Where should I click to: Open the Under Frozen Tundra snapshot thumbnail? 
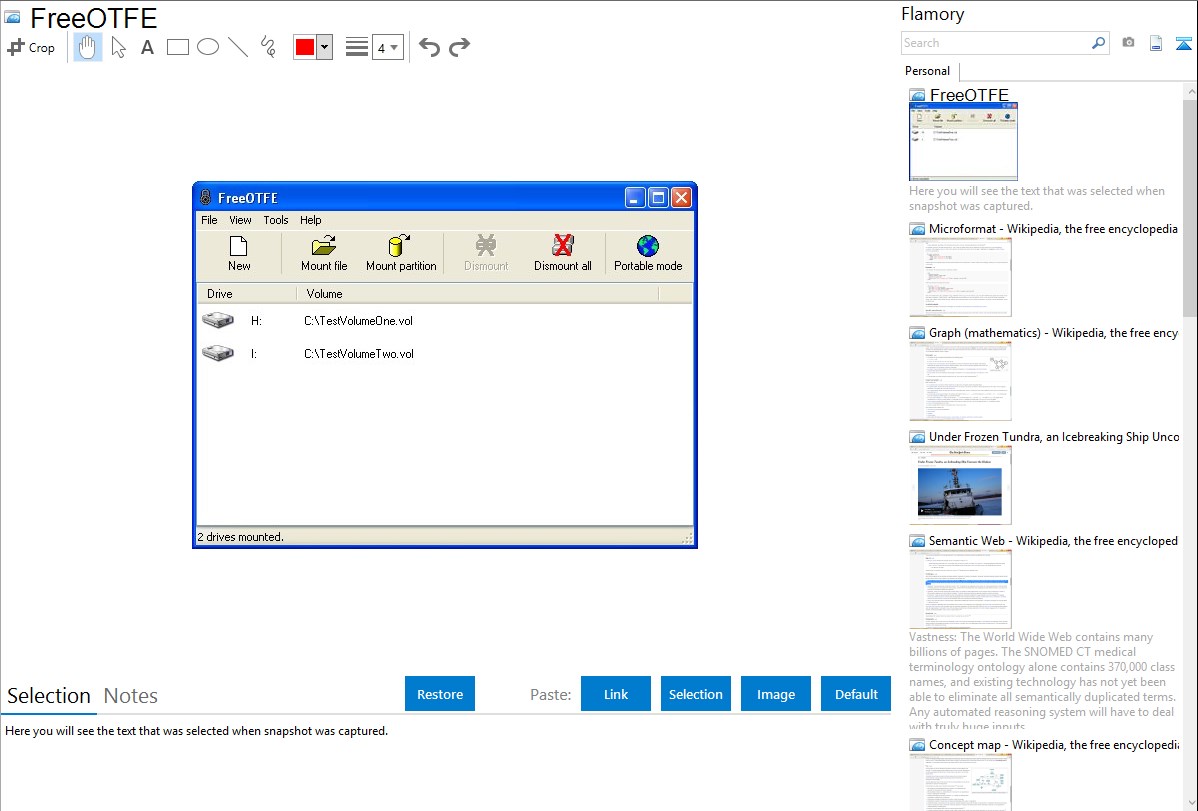coord(960,485)
